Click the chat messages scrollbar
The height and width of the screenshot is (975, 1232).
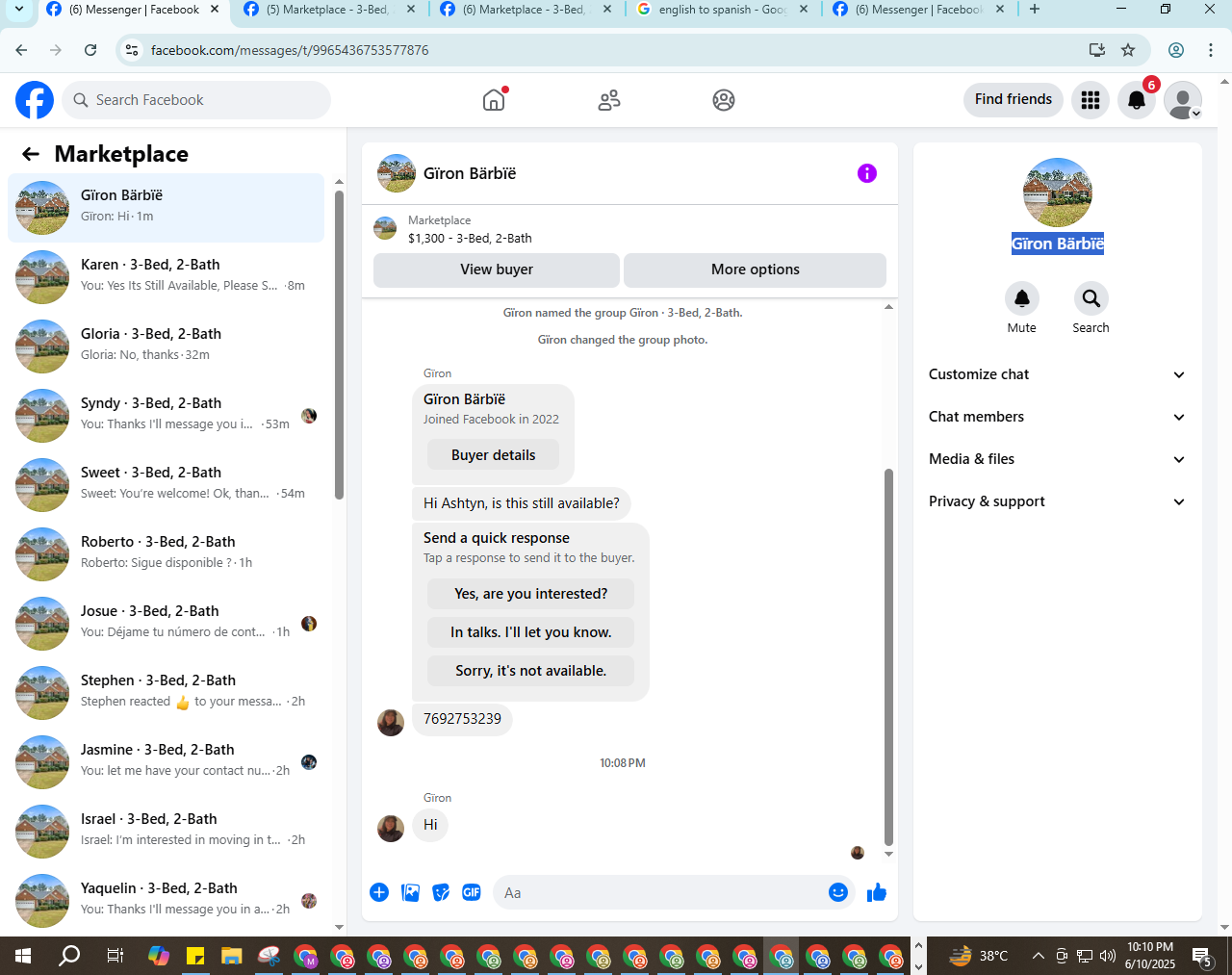click(x=888, y=656)
